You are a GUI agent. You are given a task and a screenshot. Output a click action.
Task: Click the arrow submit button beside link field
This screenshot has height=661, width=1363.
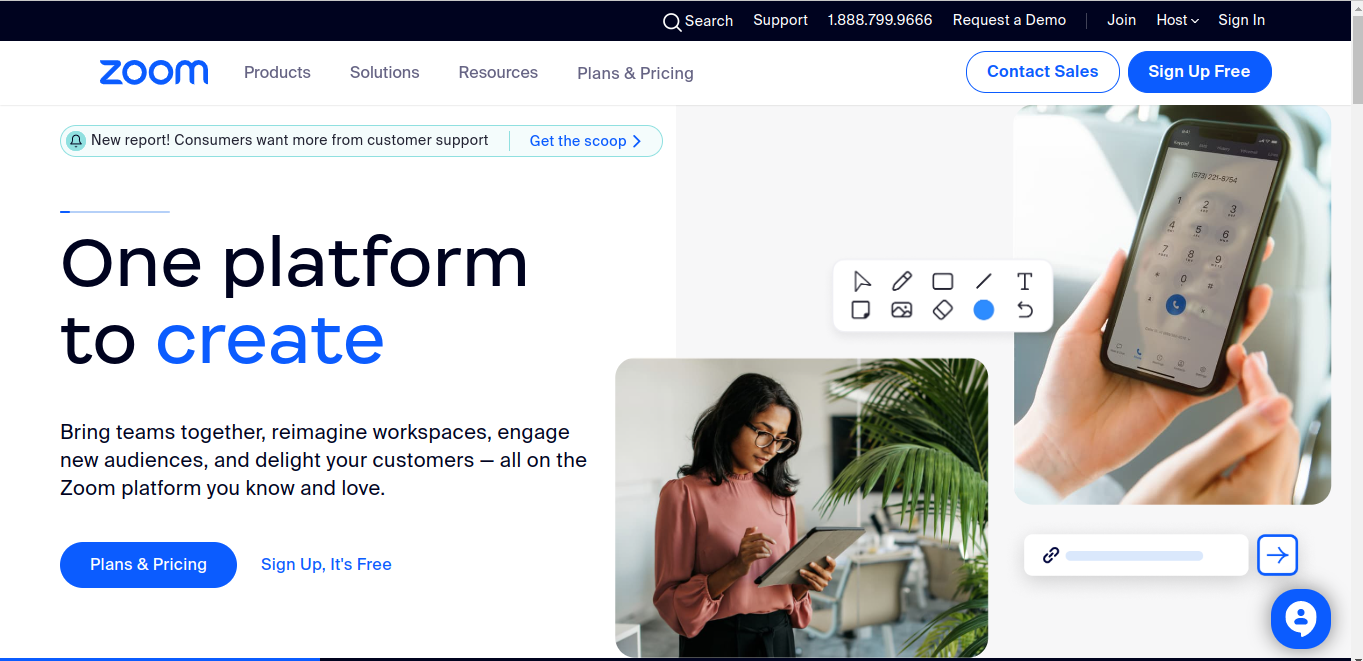1277,555
